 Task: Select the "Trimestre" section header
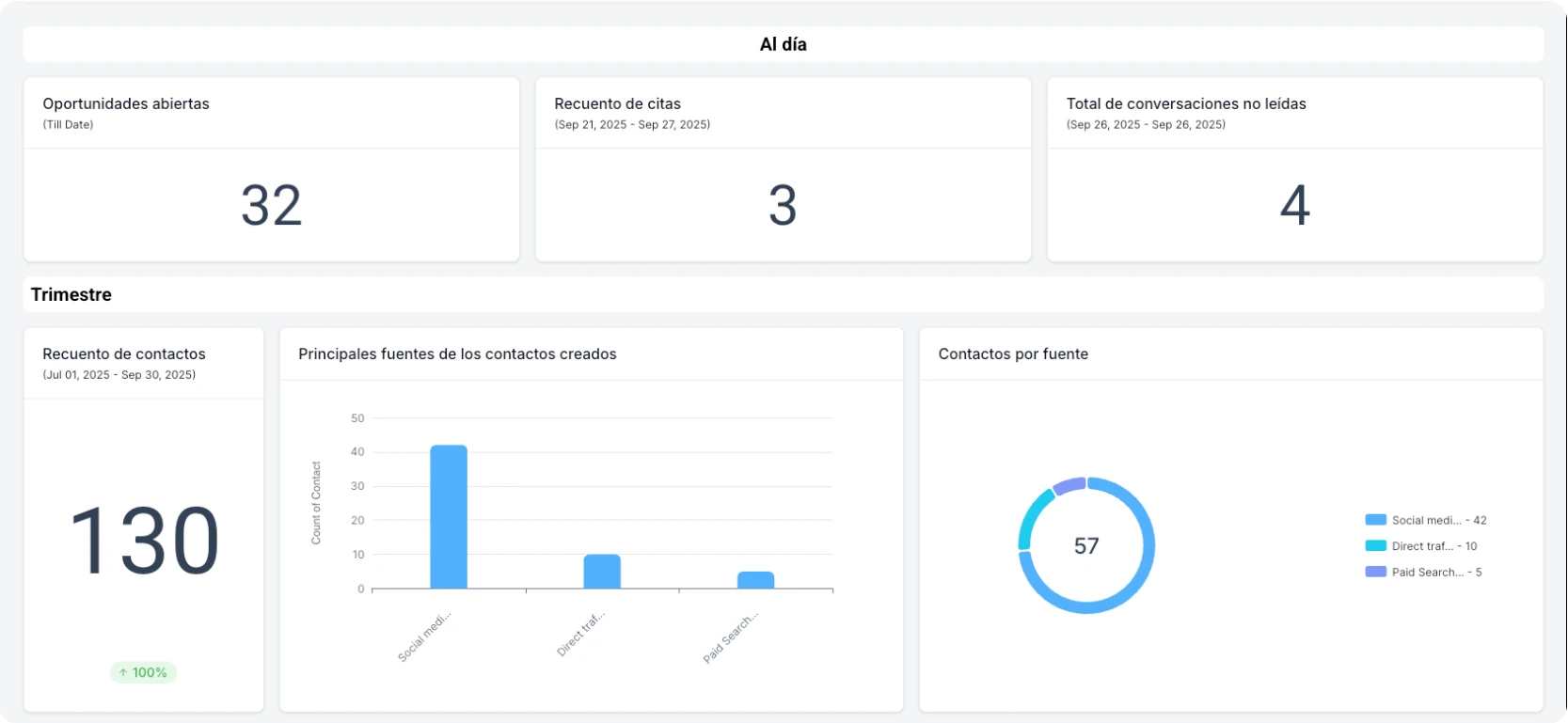point(71,294)
